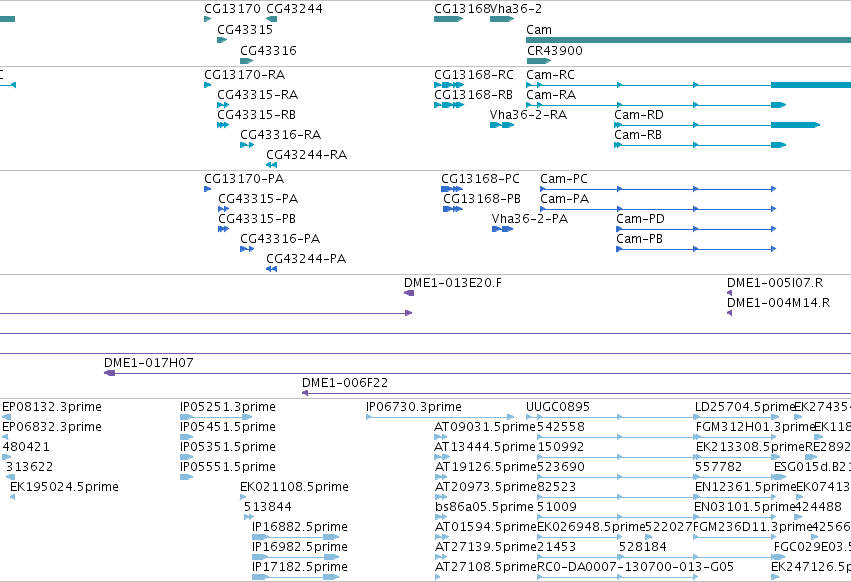Click EST EP06832.3prime
Screen dimensions: 851x582
point(52,427)
